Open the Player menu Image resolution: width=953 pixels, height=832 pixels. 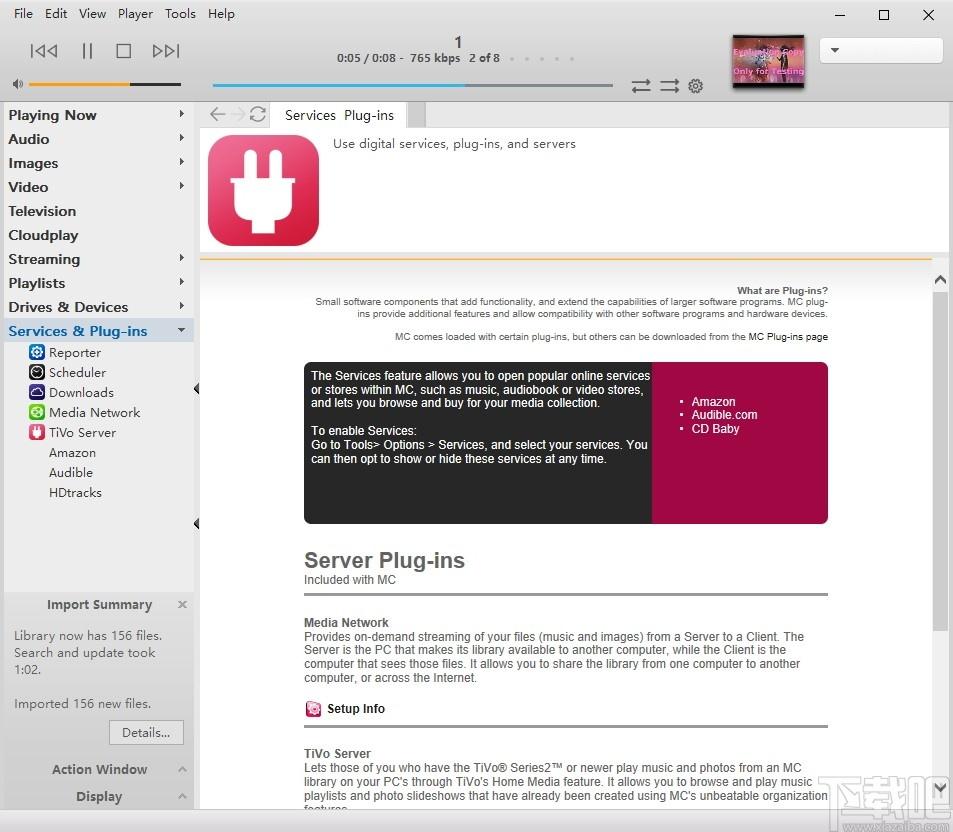pos(135,13)
